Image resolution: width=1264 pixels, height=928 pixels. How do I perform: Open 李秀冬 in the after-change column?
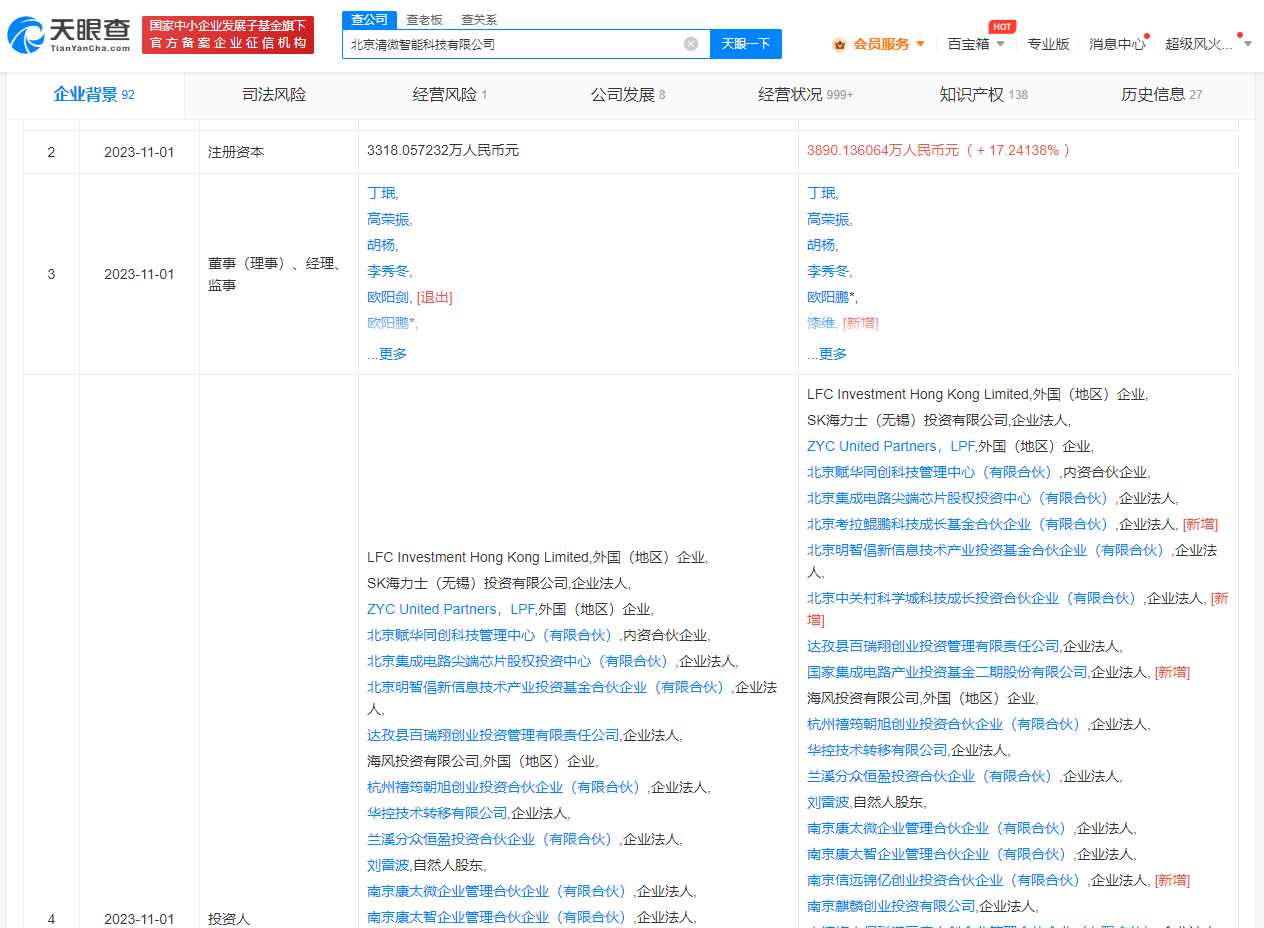coord(828,271)
